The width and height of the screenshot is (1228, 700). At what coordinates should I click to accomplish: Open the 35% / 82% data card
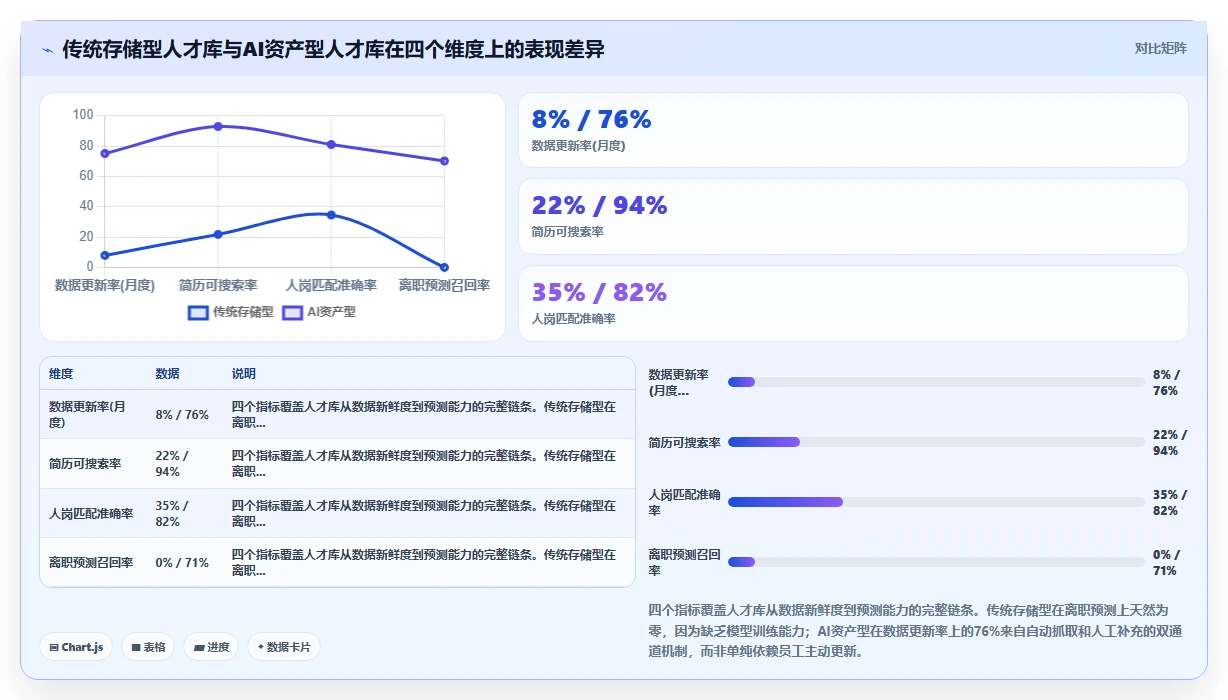pos(853,303)
